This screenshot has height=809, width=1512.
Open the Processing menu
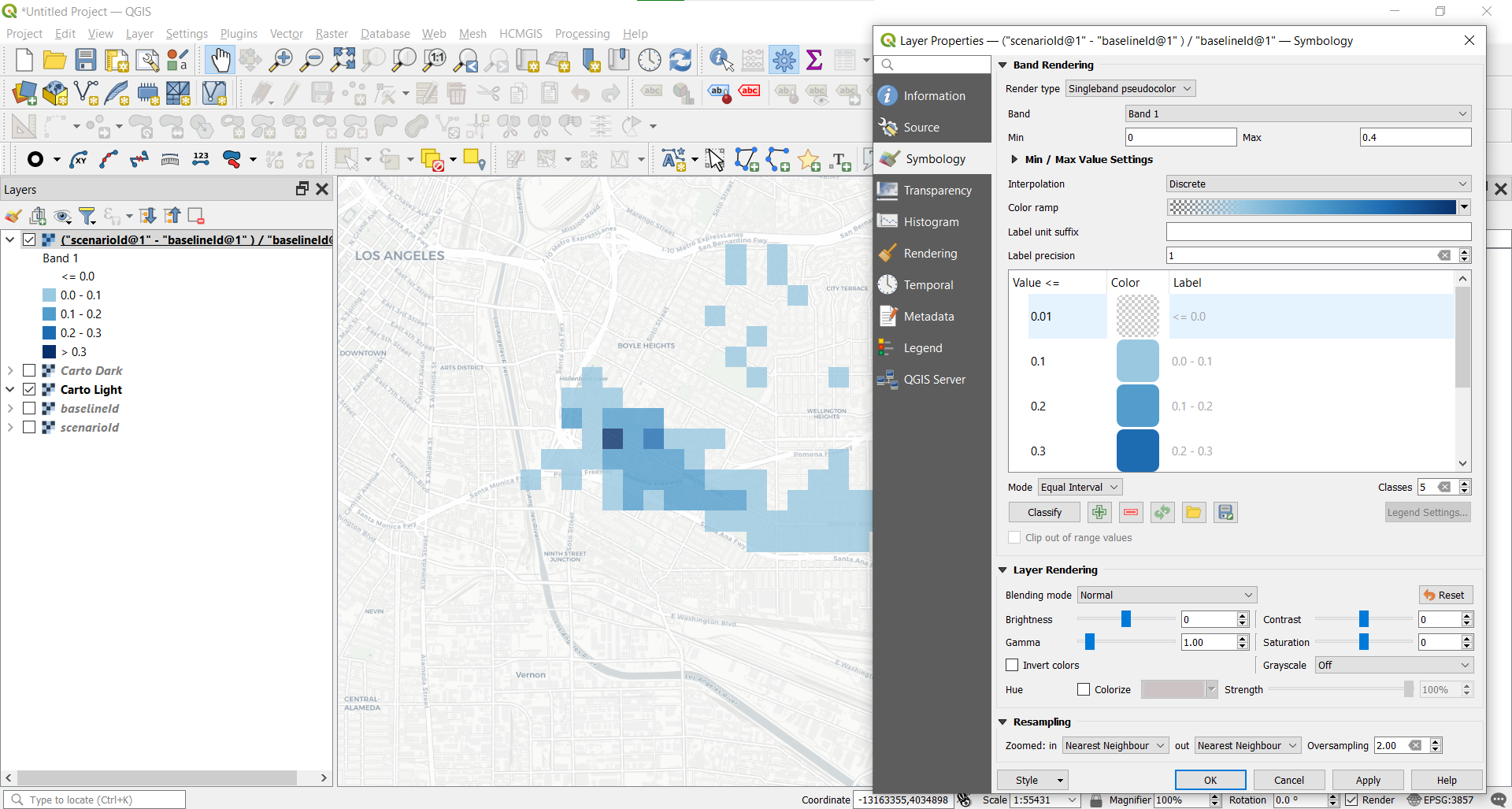tap(582, 34)
